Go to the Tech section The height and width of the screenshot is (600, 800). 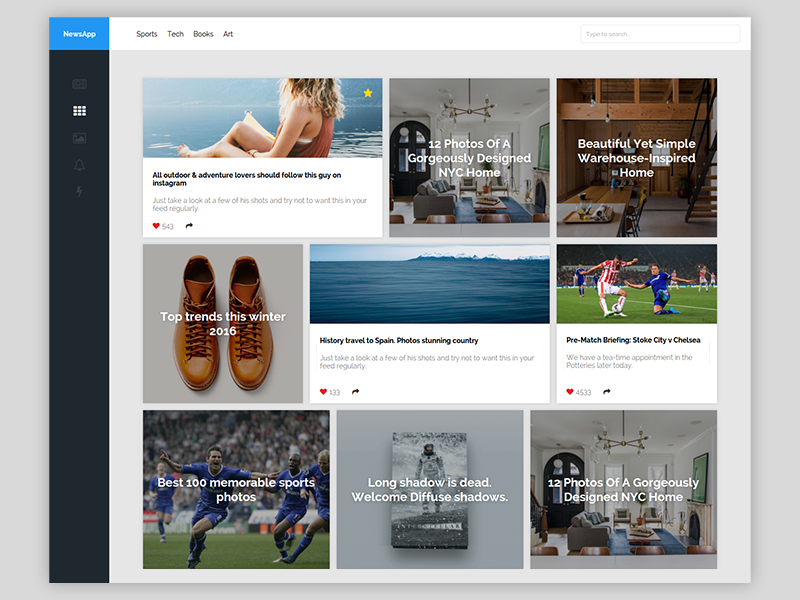pos(175,34)
